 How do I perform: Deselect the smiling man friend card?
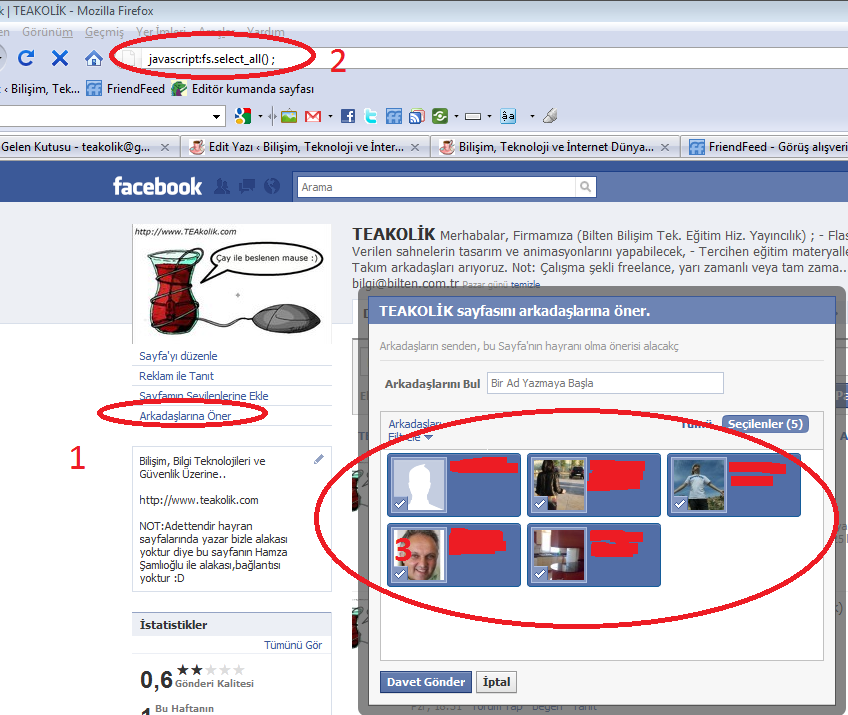(x=454, y=555)
